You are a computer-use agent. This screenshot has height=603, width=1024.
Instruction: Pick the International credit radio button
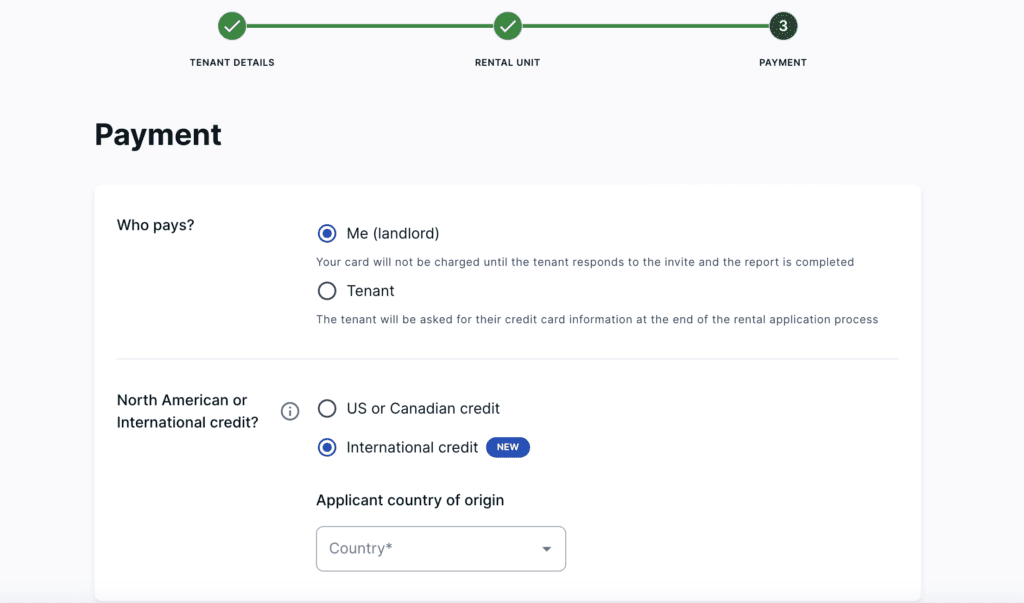(327, 447)
